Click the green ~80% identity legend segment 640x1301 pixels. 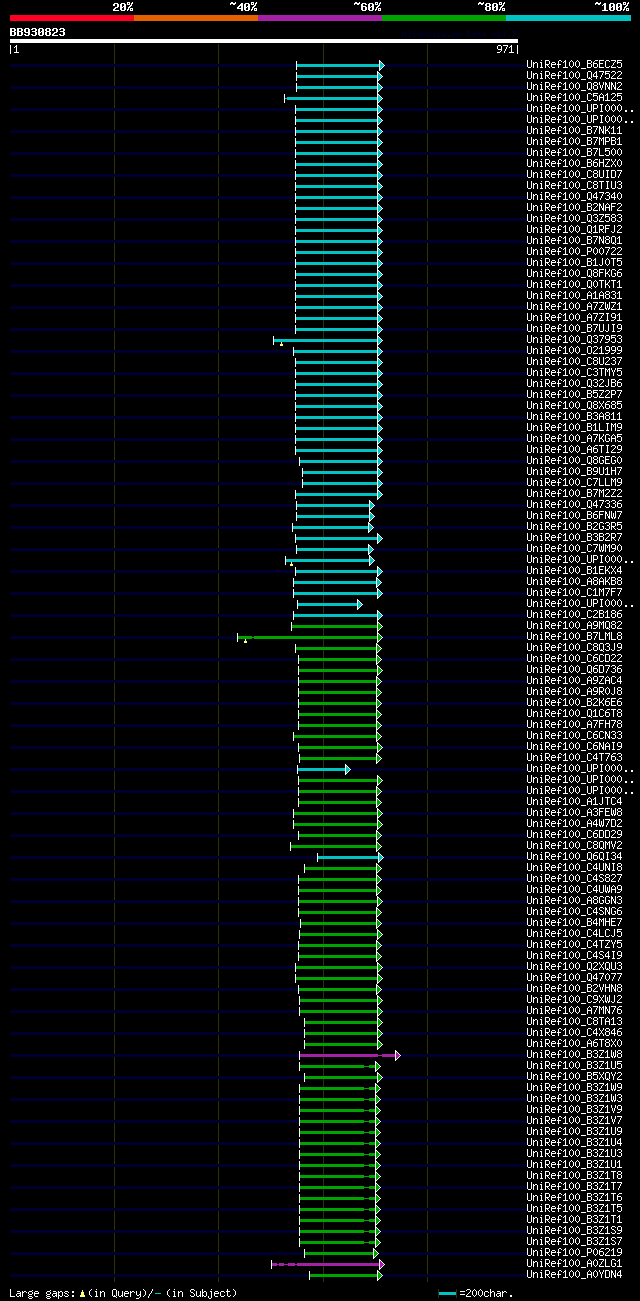pos(444,17)
